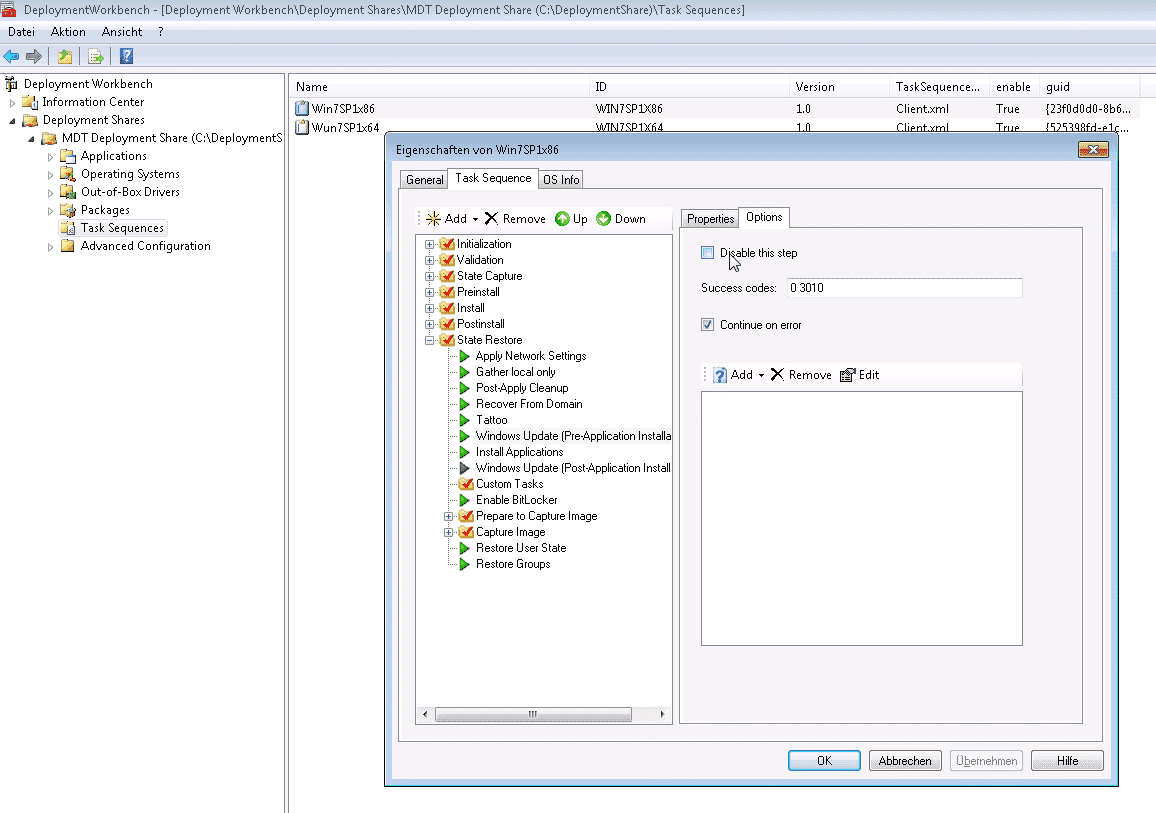The height and width of the screenshot is (813, 1156).
Task: Click the Version column header
Action: (x=840, y=87)
